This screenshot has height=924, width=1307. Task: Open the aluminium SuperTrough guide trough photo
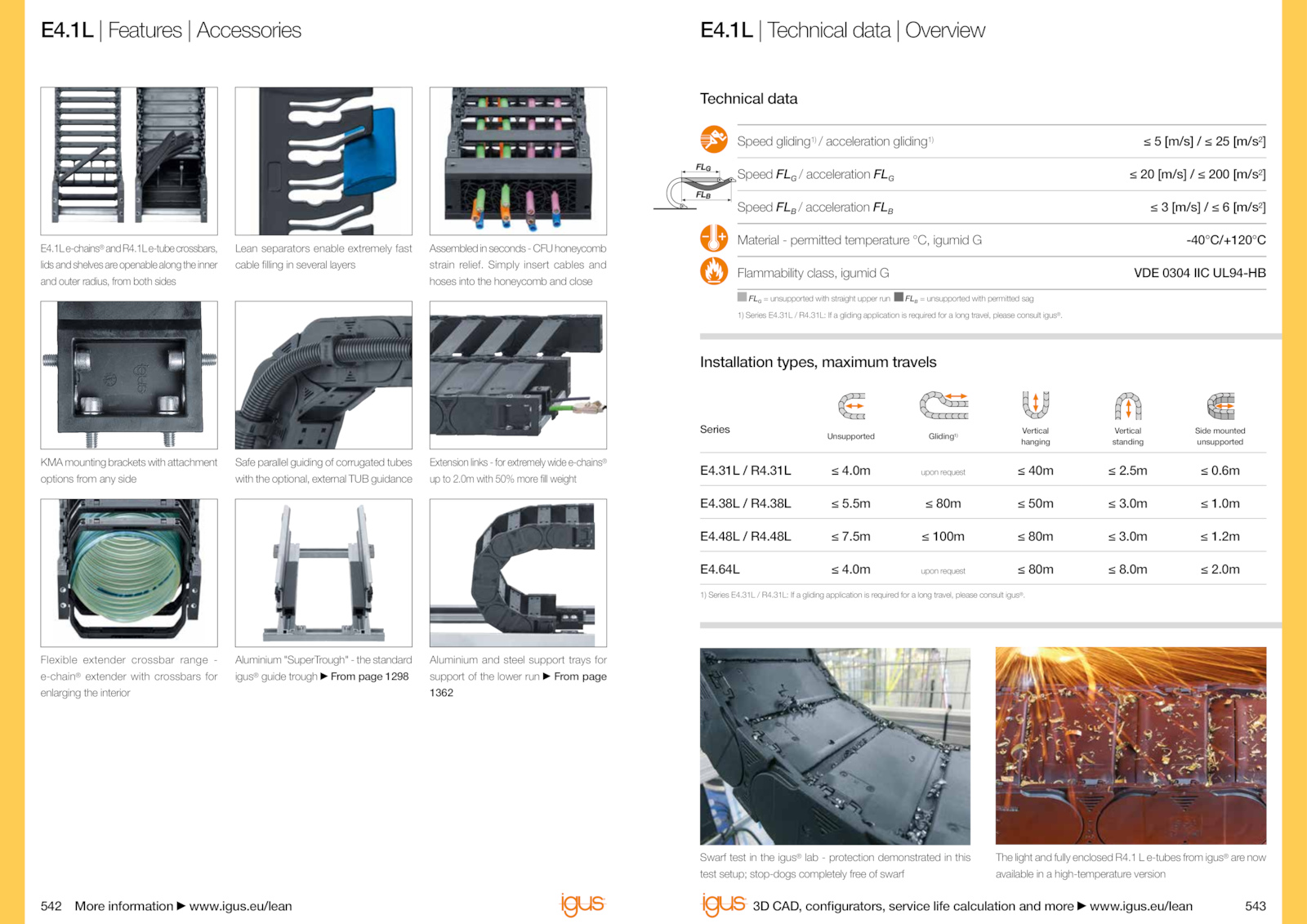pos(323,573)
